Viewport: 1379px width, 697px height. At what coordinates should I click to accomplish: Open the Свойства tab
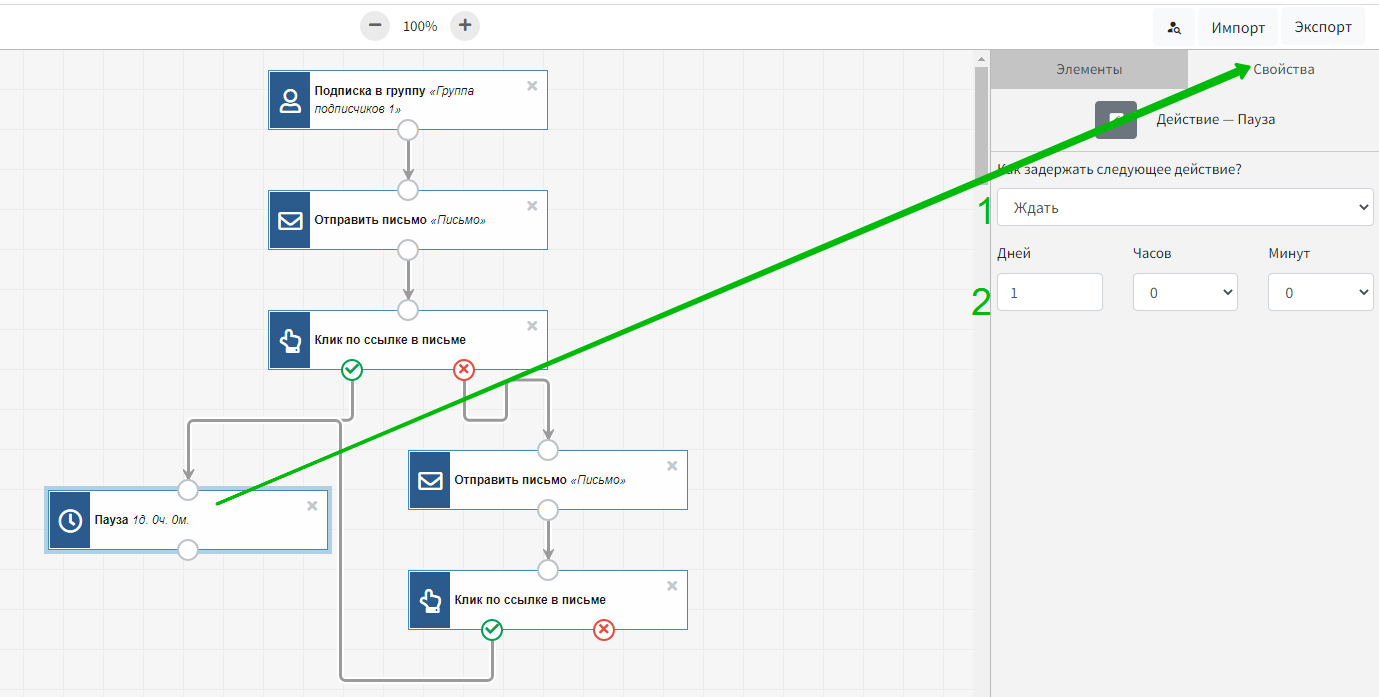(x=1283, y=69)
